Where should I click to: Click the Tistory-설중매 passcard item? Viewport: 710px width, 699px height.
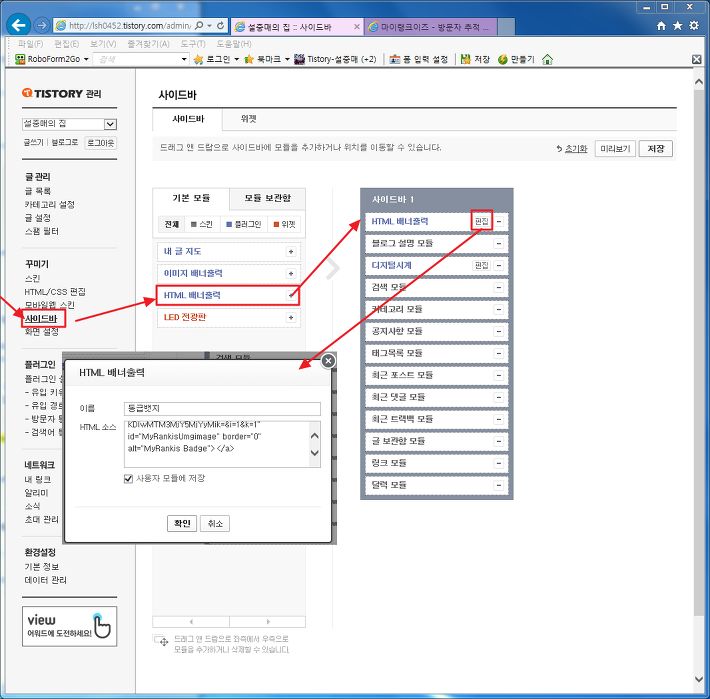click(x=335, y=59)
